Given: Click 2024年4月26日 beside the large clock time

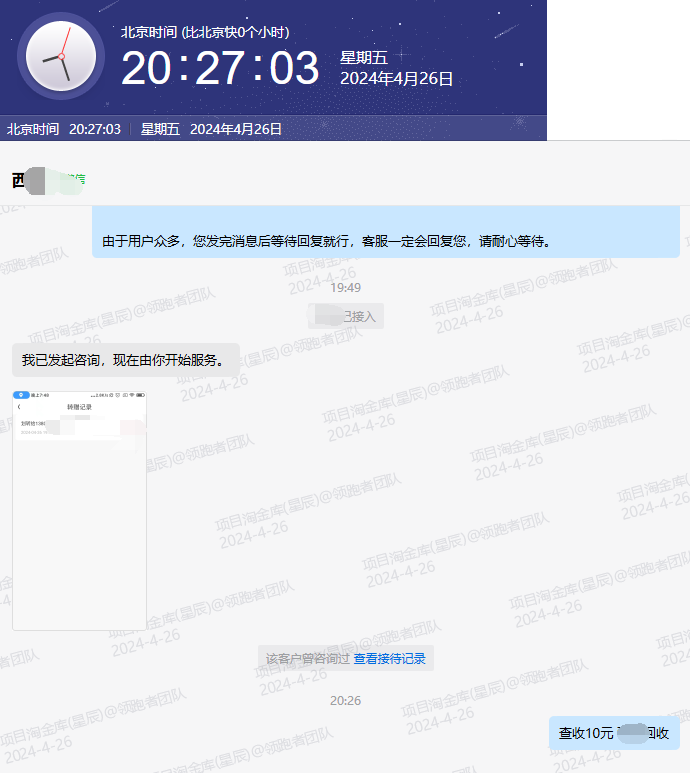Looking at the screenshot, I should tap(396, 78).
